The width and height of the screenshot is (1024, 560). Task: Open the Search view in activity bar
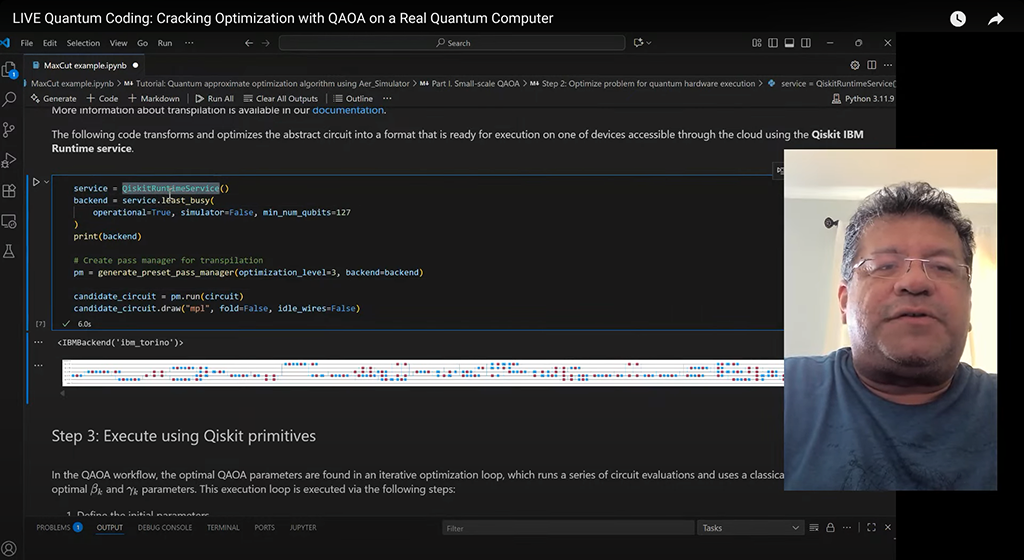[x=10, y=100]
